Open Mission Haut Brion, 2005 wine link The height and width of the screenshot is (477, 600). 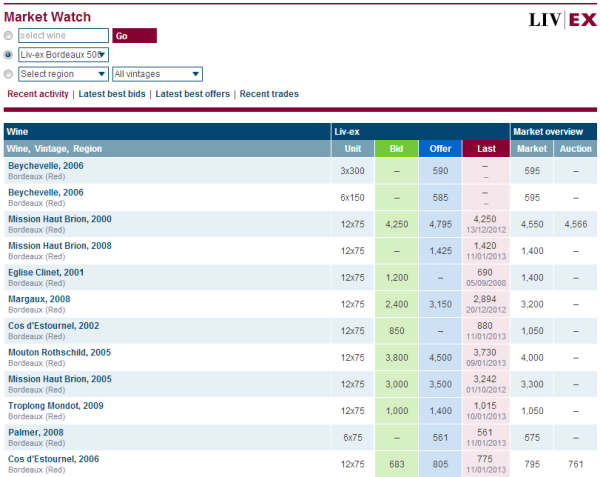[60, 379]
